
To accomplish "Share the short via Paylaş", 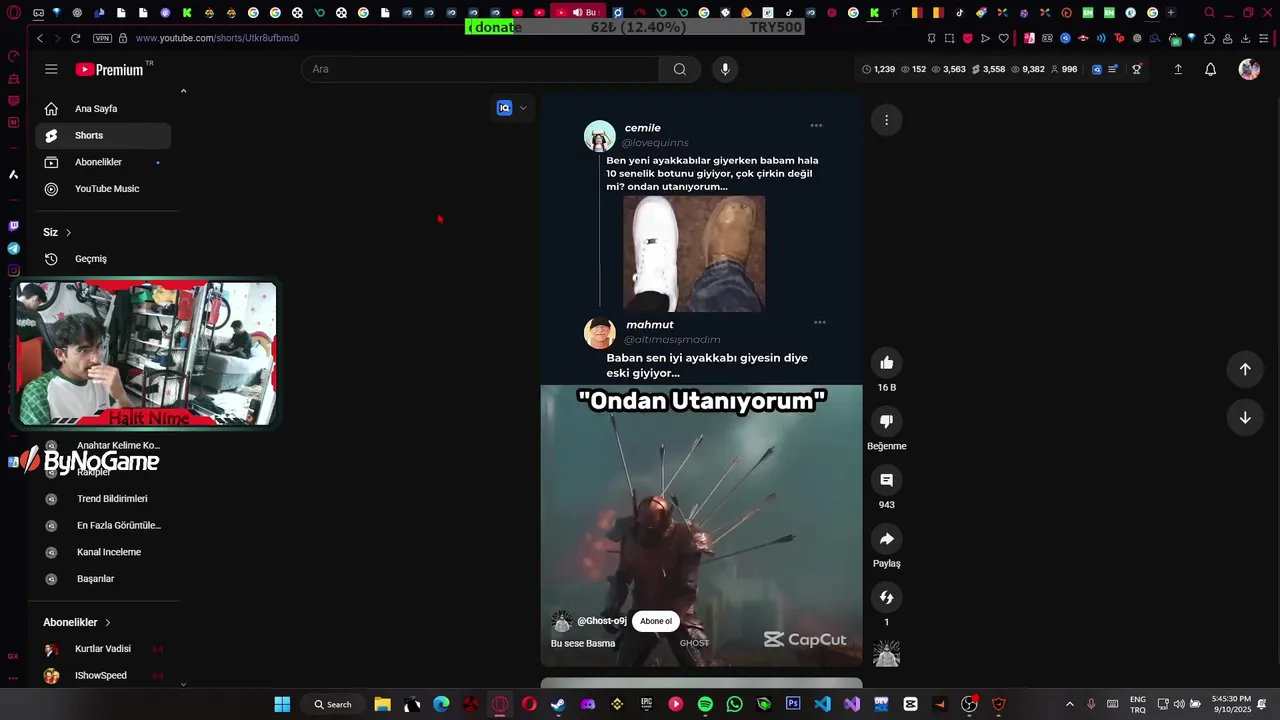I will 886,539.
